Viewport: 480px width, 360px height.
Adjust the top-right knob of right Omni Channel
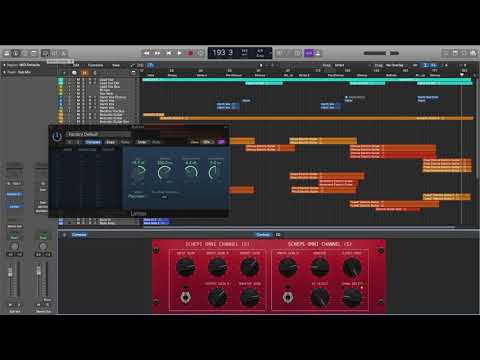click(x=352, y=267)
